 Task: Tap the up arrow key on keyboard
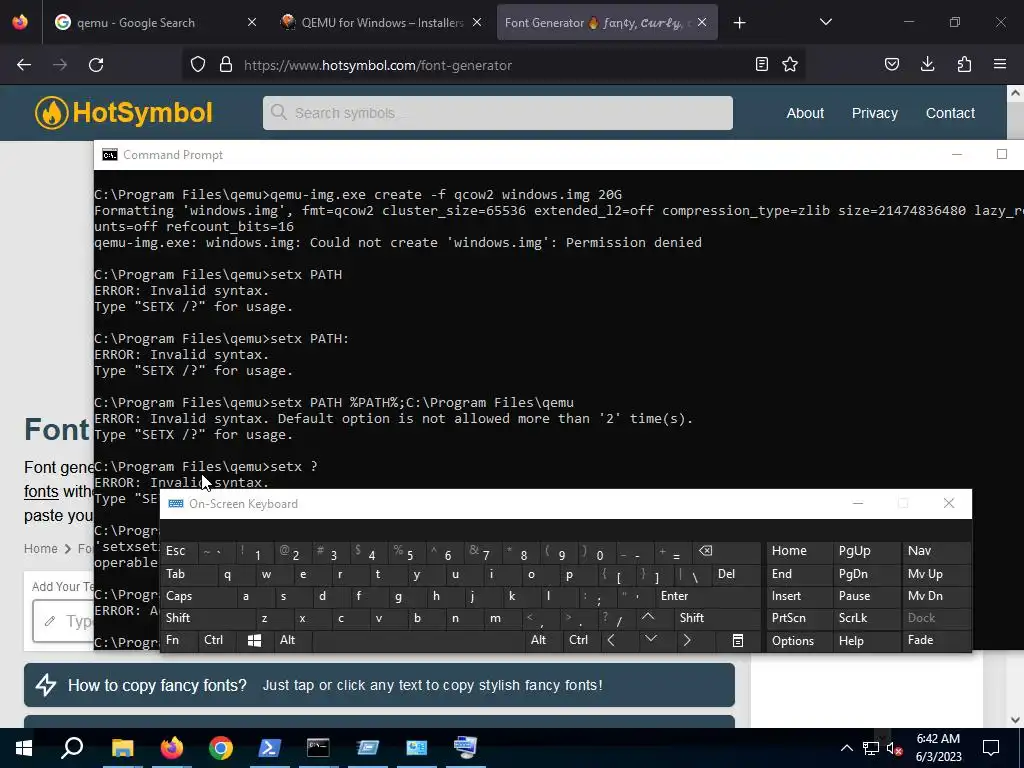coord(648,617)
